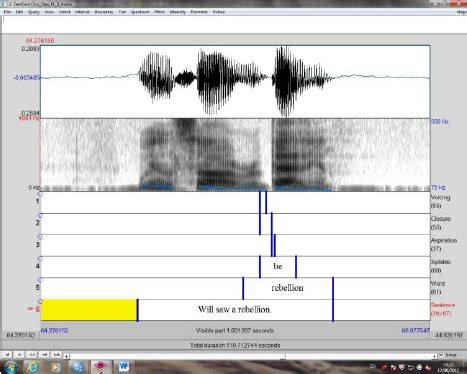Select the 'be' syllable interval
This screenshot has height=374, width=467.
tap(278, 267)
